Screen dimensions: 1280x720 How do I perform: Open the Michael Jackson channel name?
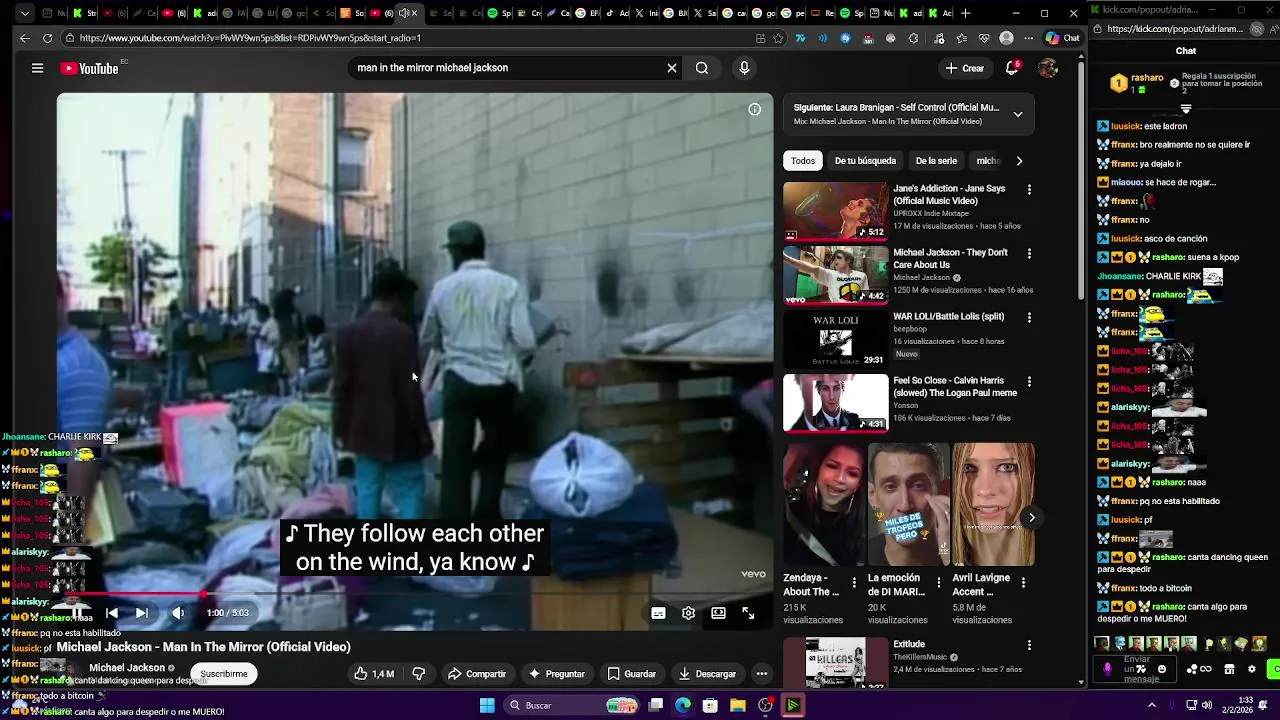click(x=127, y=668)
